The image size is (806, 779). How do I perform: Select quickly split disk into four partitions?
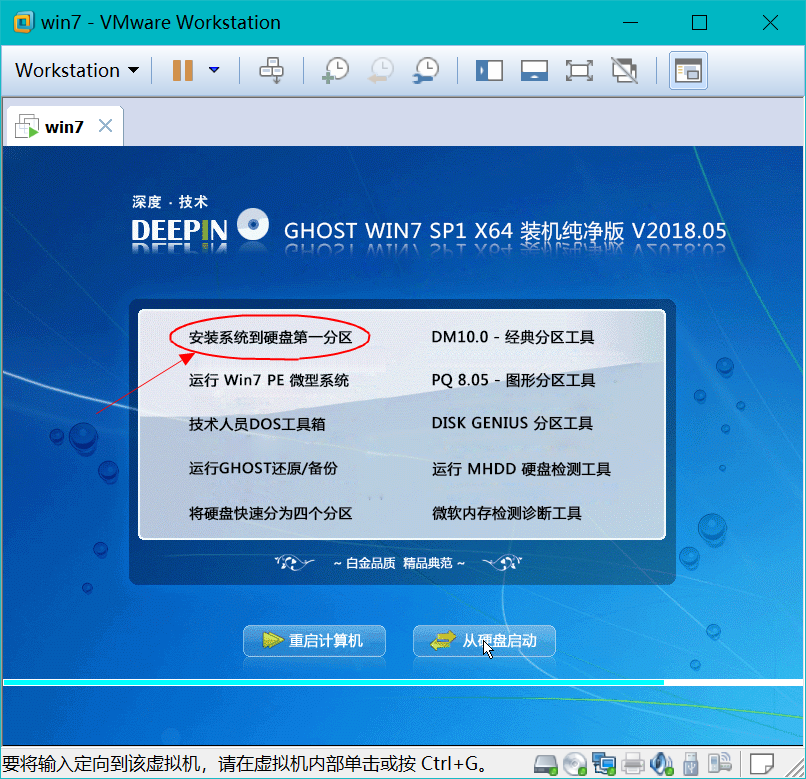click(270, 513)
